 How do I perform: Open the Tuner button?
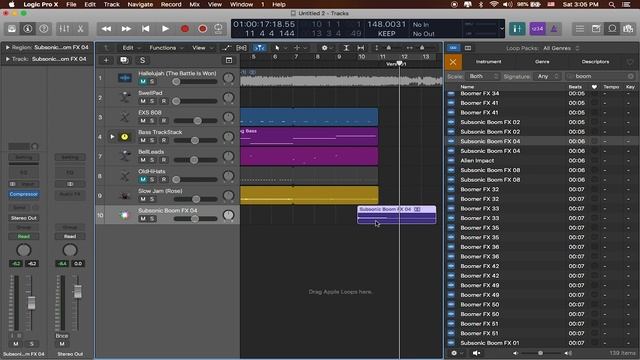click(517, 29)
